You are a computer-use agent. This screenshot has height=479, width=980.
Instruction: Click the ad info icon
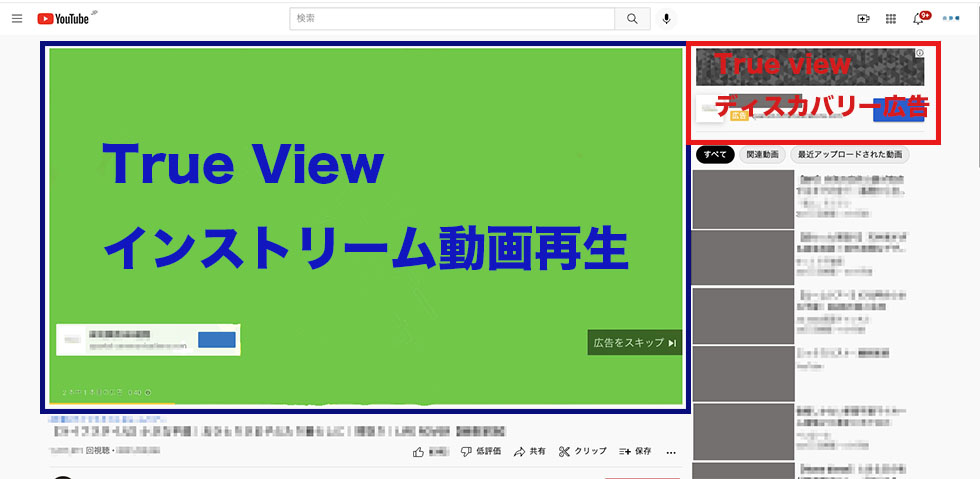click(920, 53)
